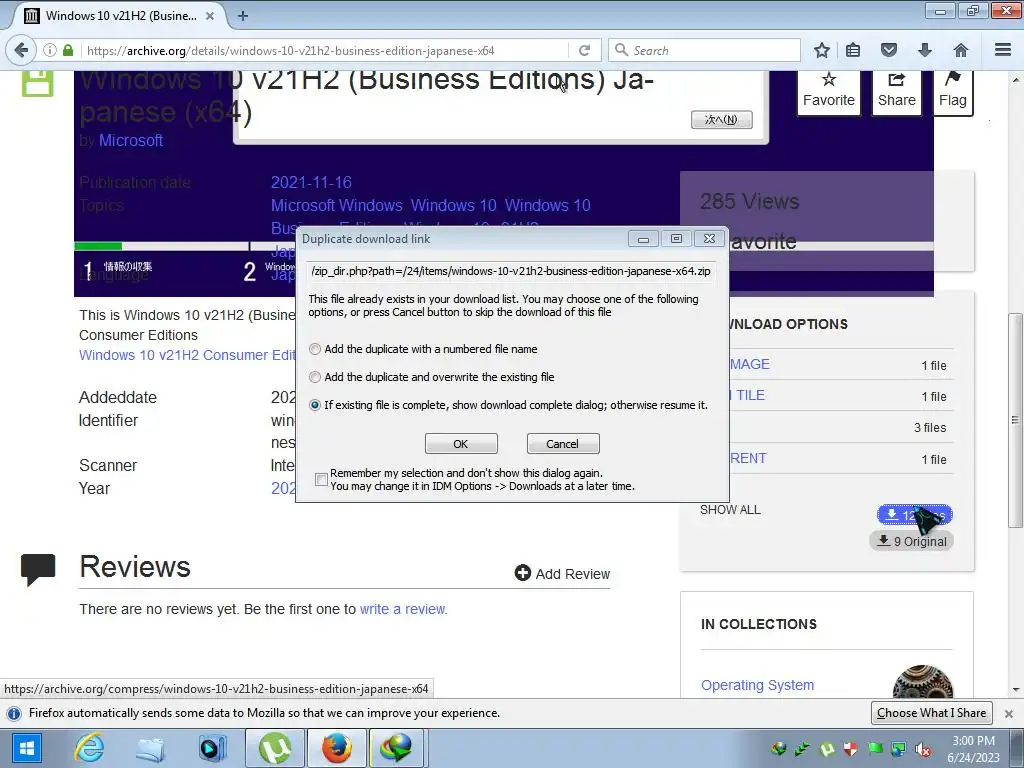Viewport: 1024px width, 768px height.
Task: Launch Internet Explorer from the taskbar
Action: click(89, 748)
